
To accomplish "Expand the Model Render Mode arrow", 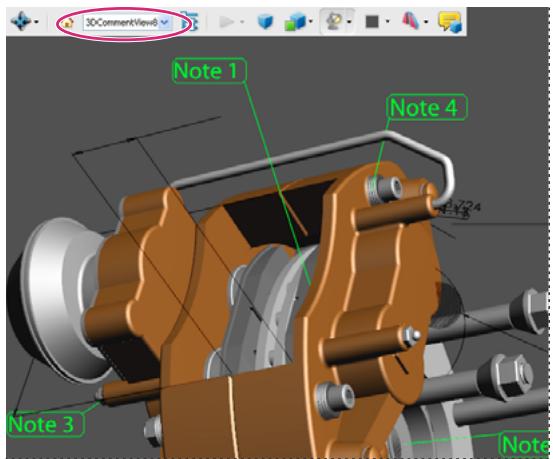I will (311, 22).
